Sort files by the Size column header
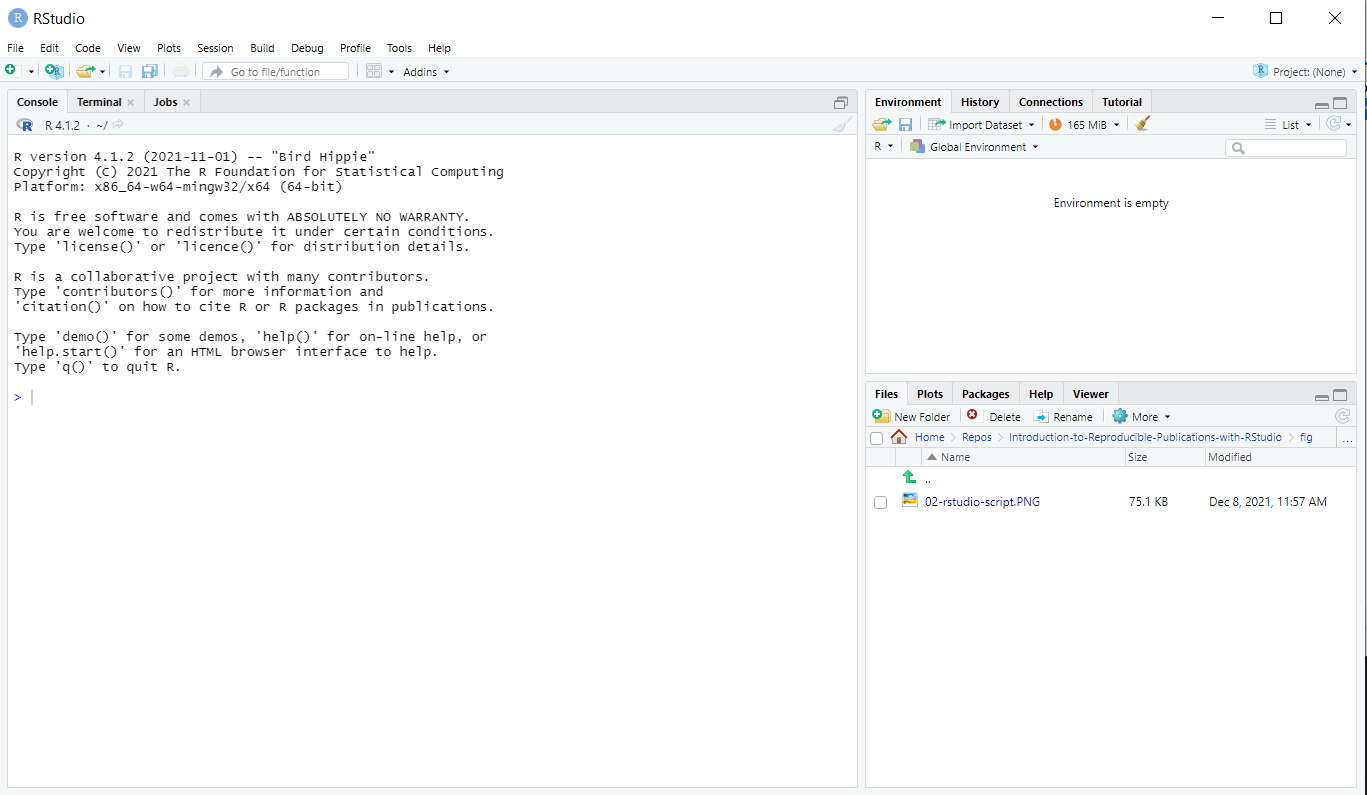Image resolution: width=1367 pixels, height=795 pixels. click(x=1165, y=457)
